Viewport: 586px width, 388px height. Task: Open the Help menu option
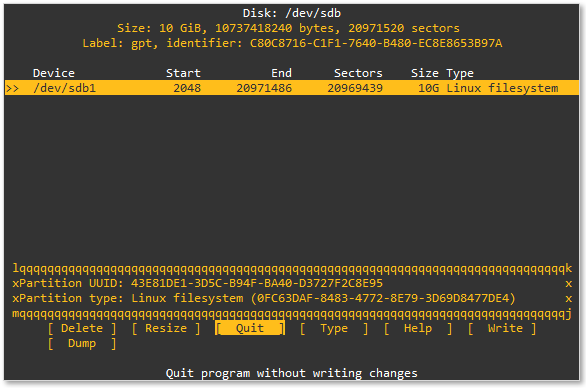418,329
